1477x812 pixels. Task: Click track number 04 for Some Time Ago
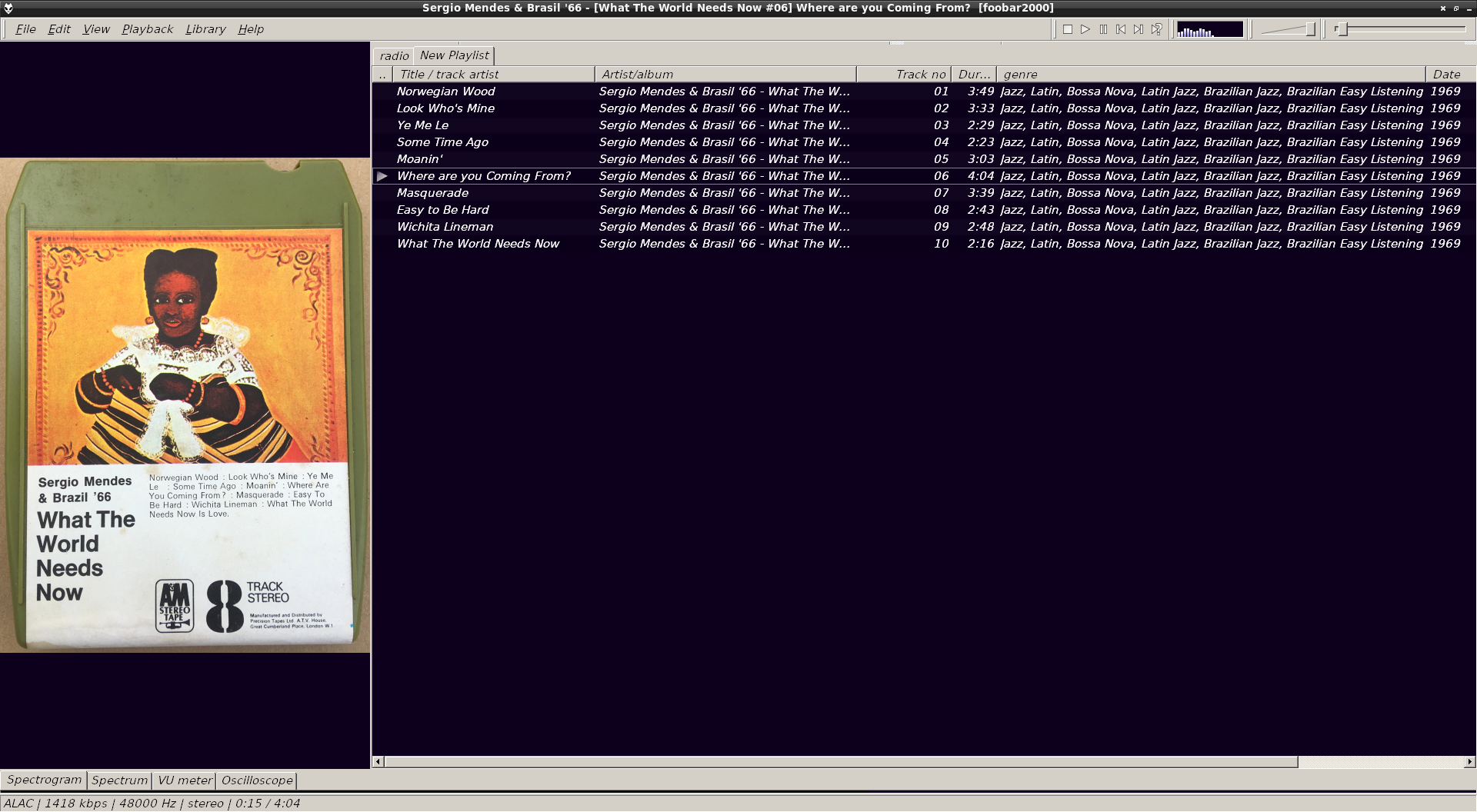(942, 142)
